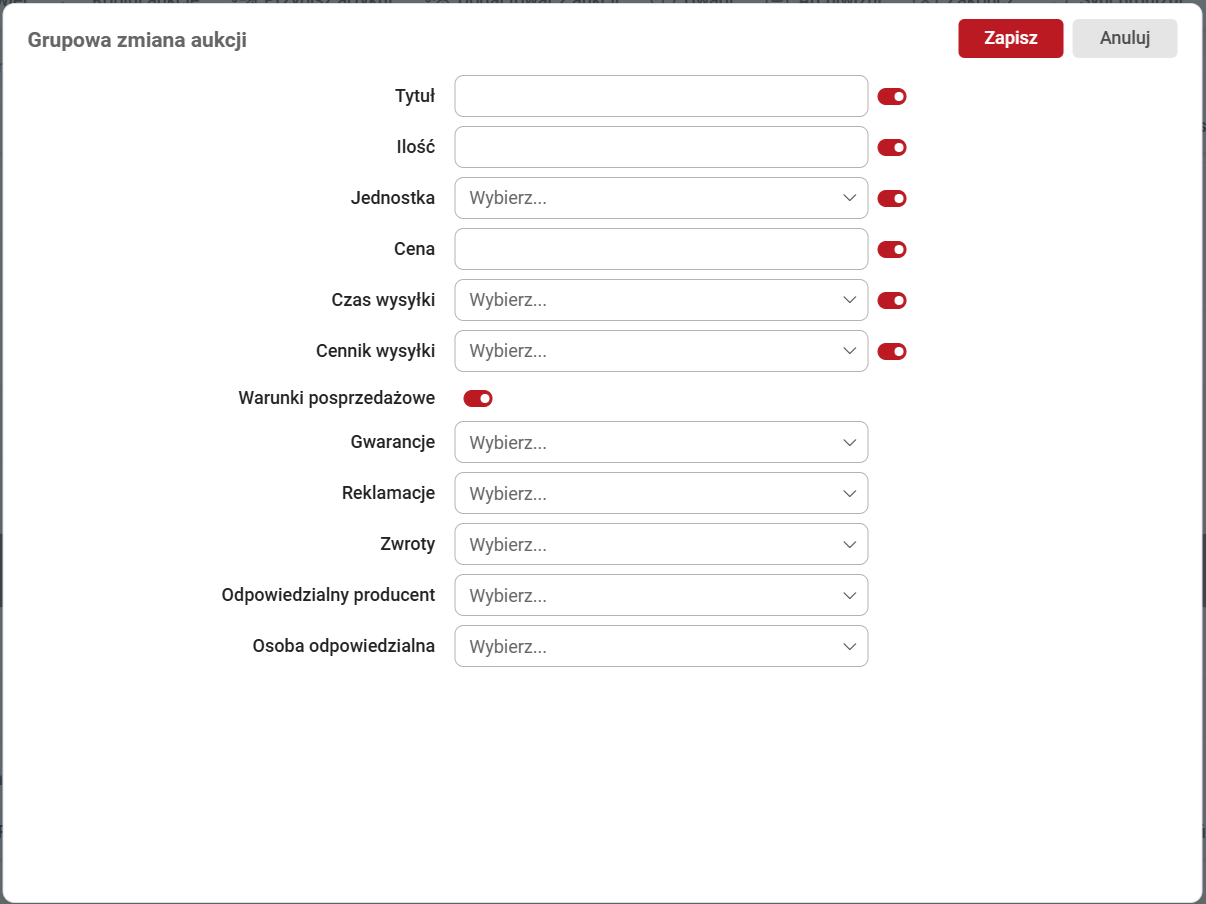This screenshot has height=904, width=1206.
Task: Toggle the switch next to Tytuł
Action: coord(891,97)
